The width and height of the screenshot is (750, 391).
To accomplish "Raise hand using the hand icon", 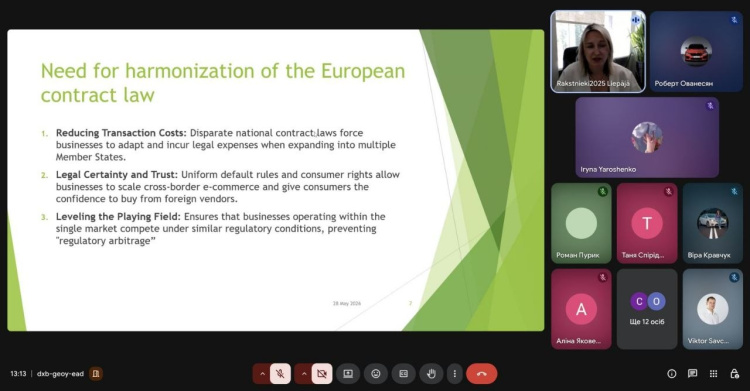I will [431, 374].
